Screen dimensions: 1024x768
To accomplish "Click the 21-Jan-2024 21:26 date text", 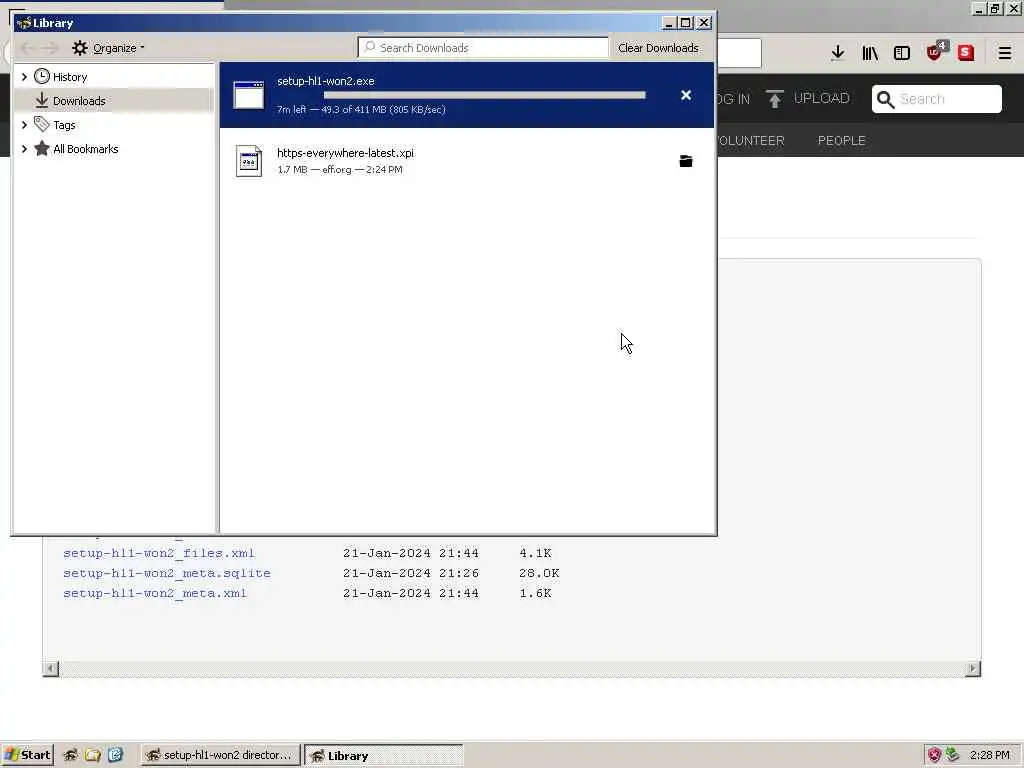I will tap(411, 573).
